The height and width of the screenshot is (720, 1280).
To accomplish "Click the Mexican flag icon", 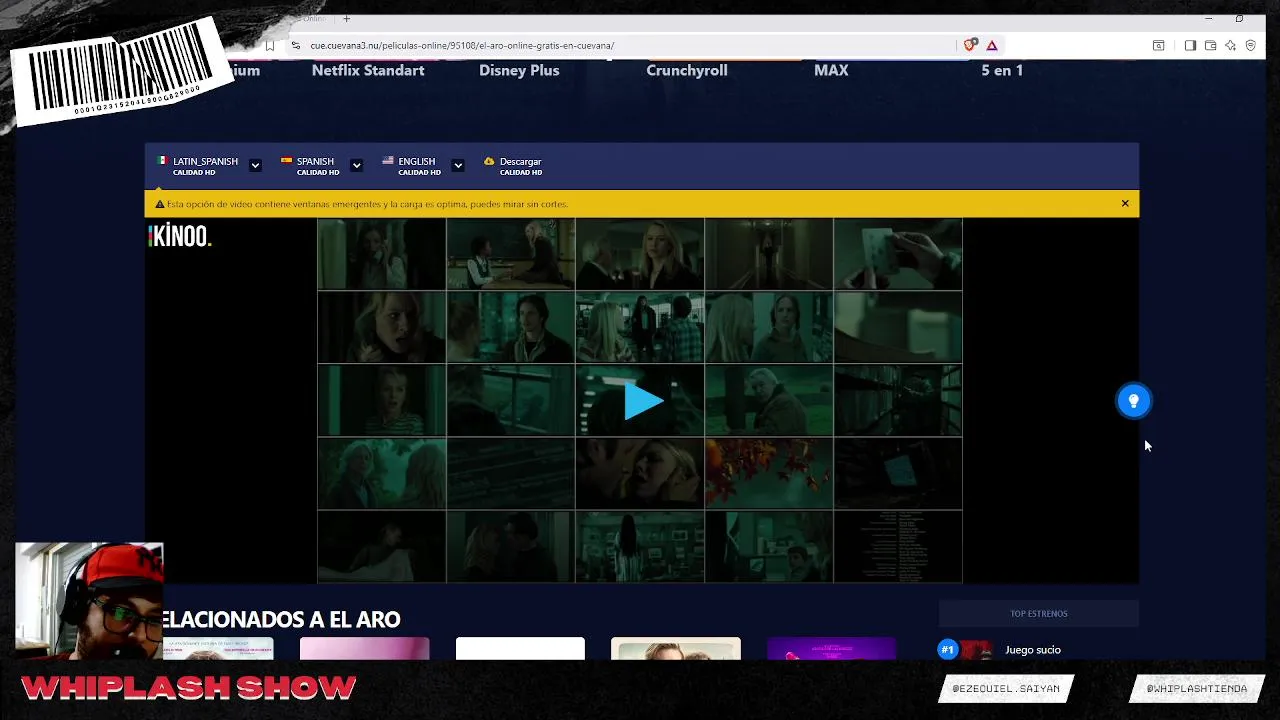I will (x=162, y=160).
